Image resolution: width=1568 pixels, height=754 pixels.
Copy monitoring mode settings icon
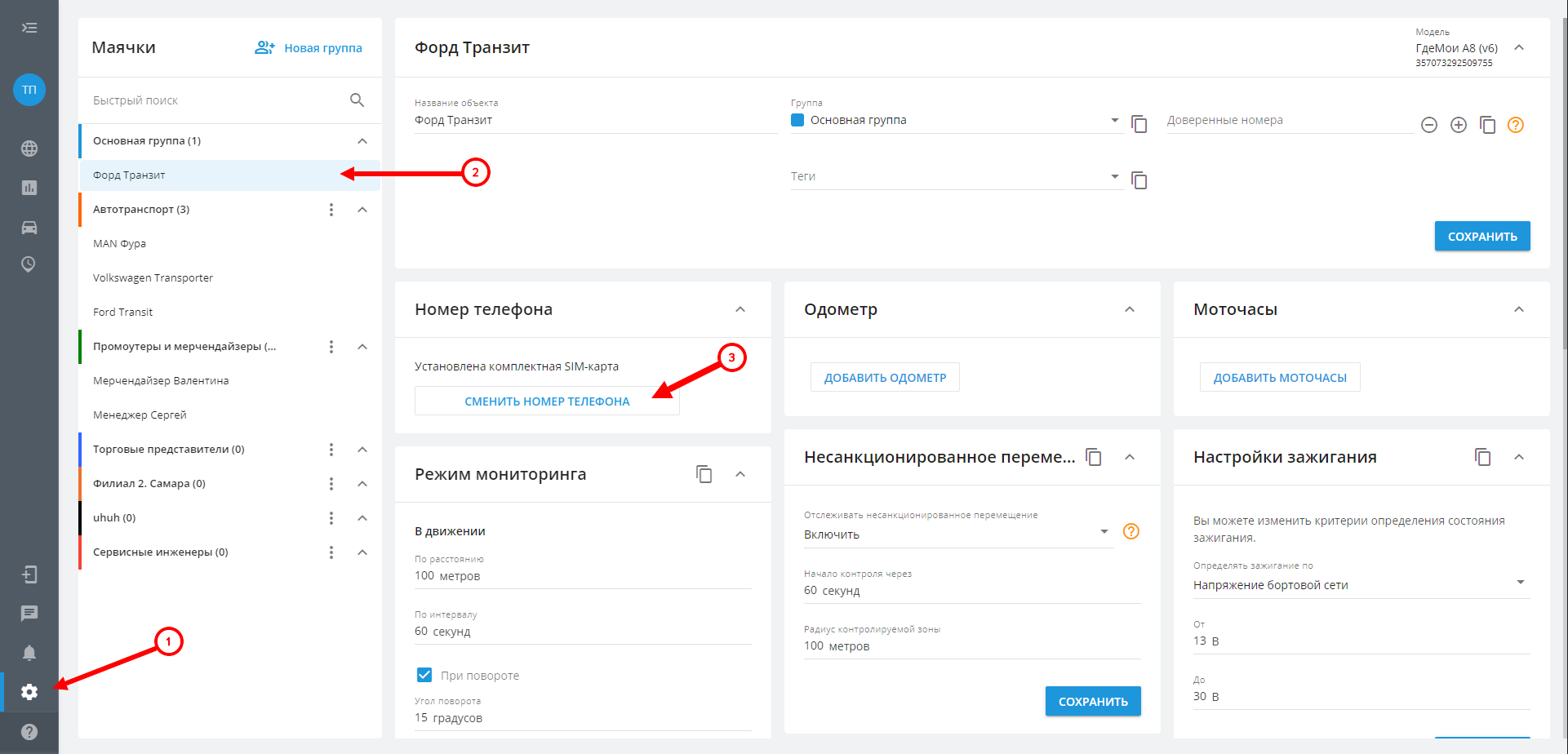(704, 474)
